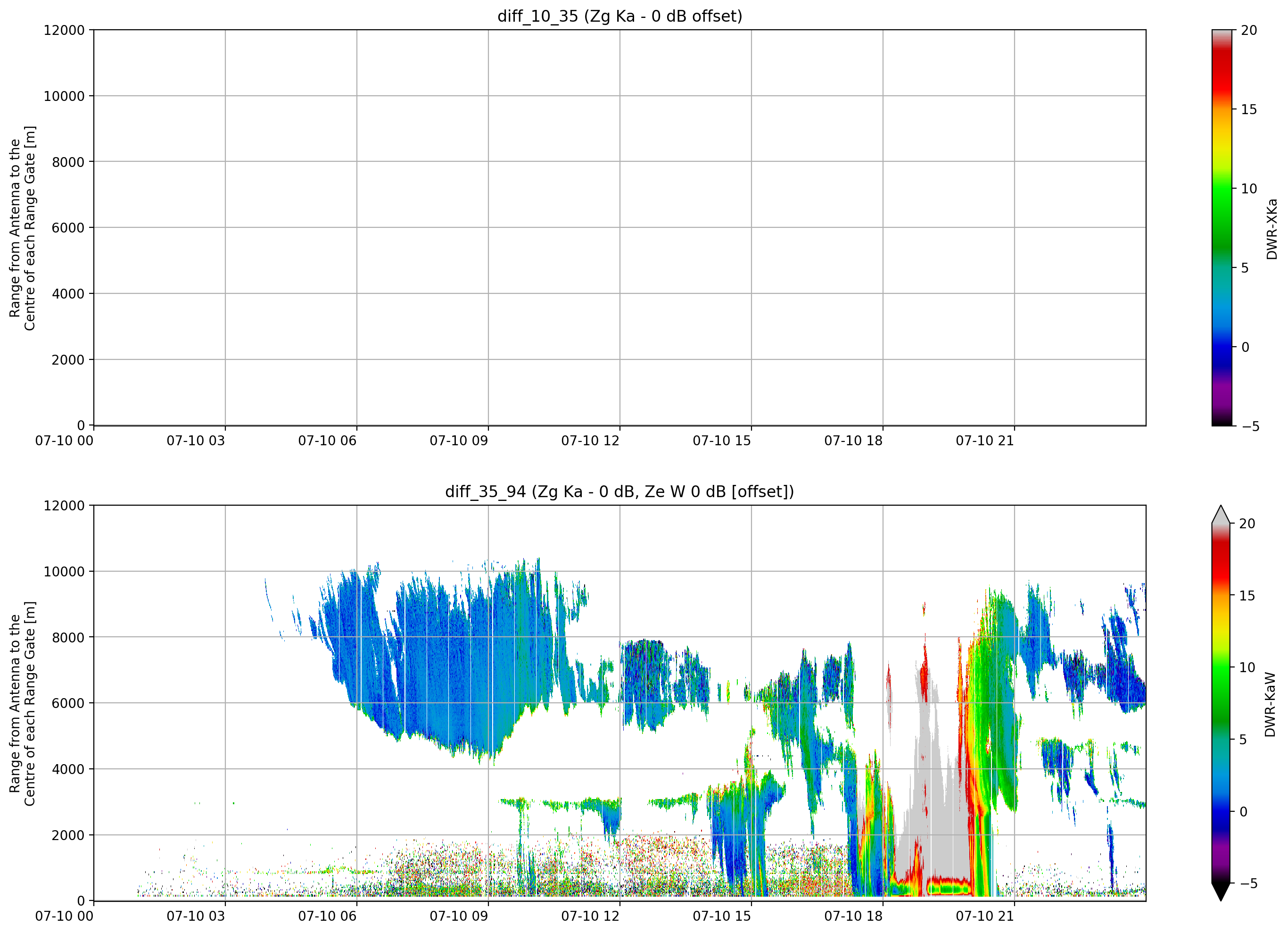Viewport: 1288px width, 933px height.
Task: Click the title "diff_10_35 (Zg Ka - 0 dB offset)"
Action: point(619,16)
